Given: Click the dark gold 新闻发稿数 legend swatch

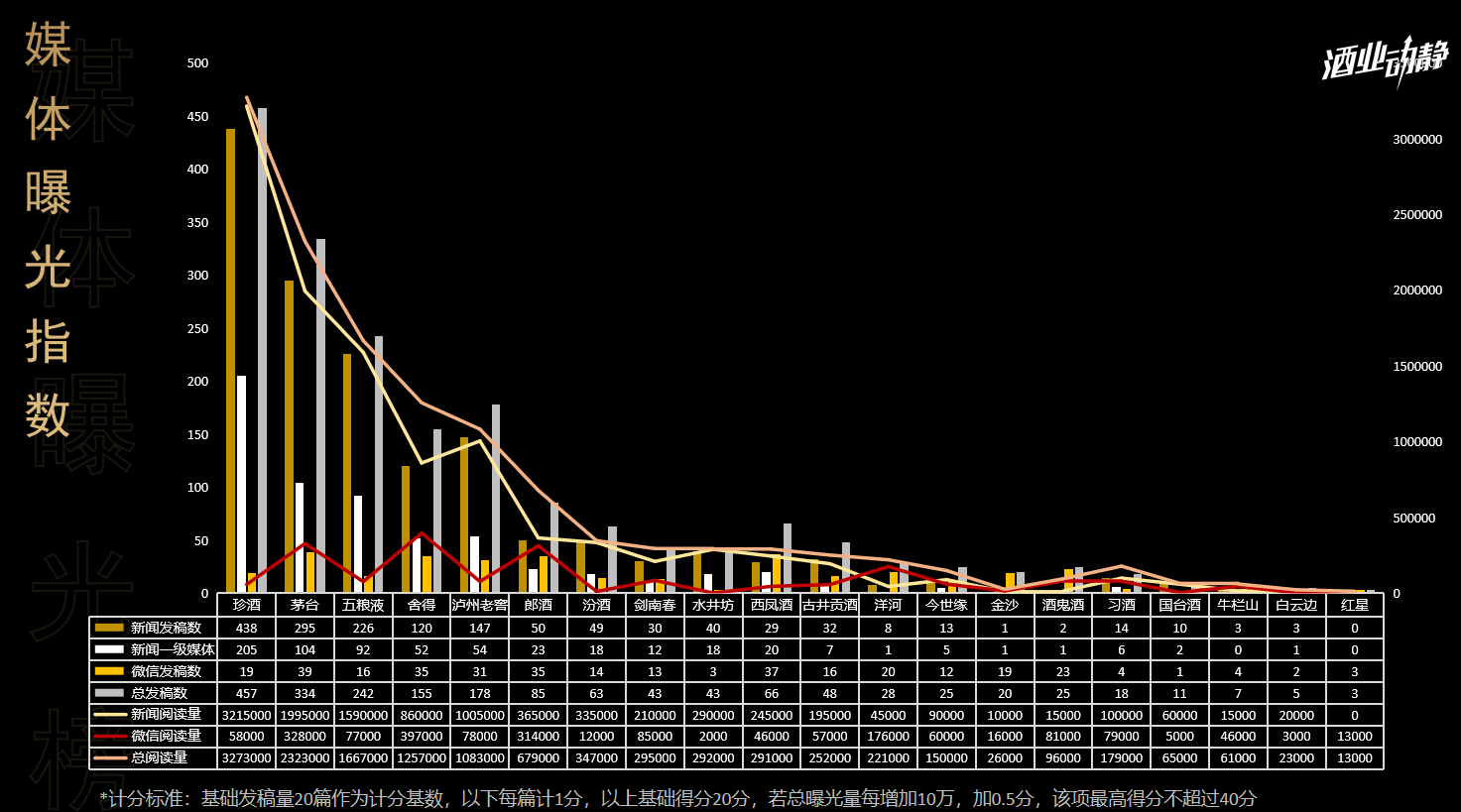Looking at the screenshot, I should click(109, 628).
